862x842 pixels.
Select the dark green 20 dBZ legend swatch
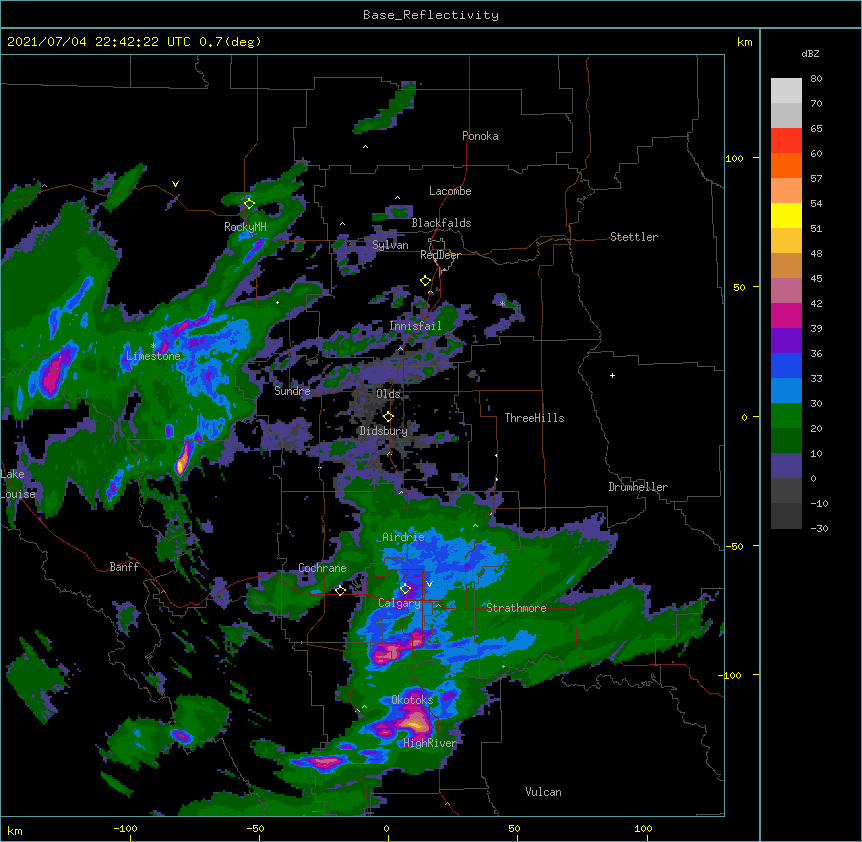[786, 441]
